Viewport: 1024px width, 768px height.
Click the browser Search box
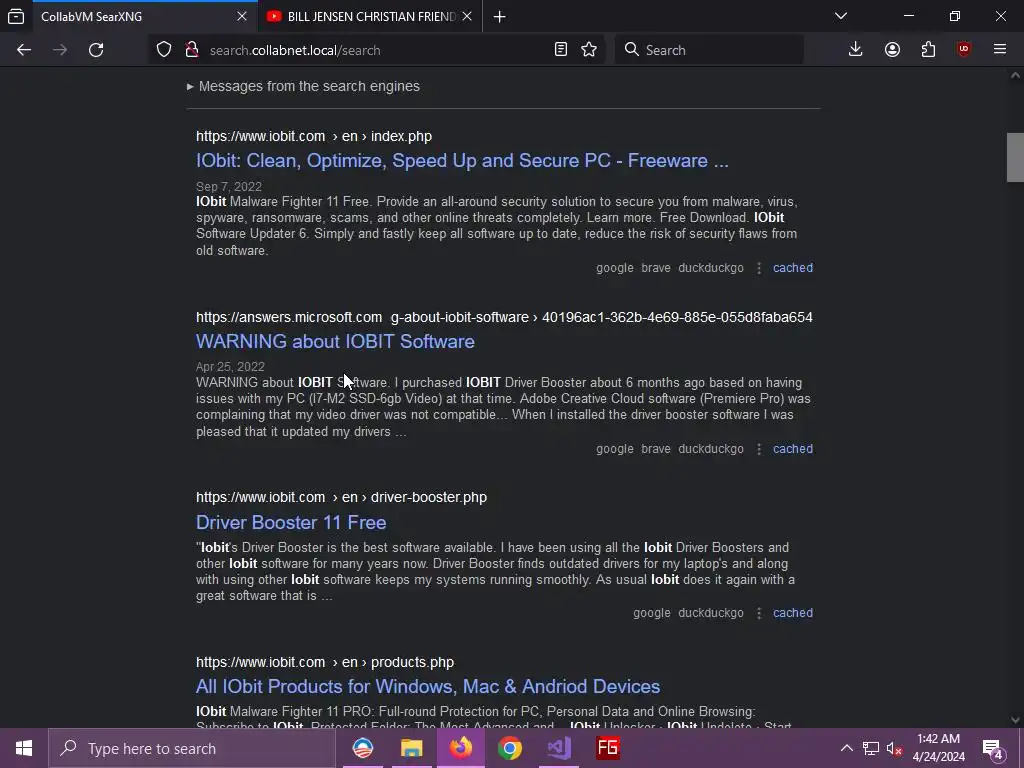pos(709,50)
